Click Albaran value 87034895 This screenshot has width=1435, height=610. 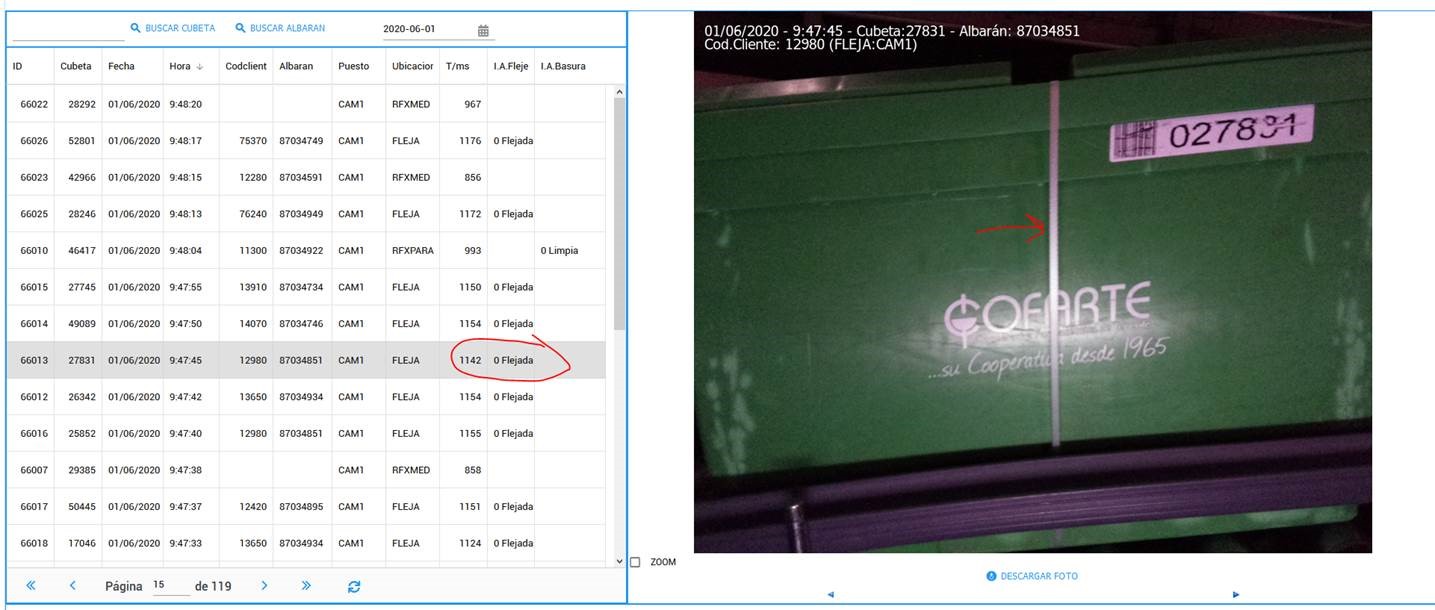point(301,507)
